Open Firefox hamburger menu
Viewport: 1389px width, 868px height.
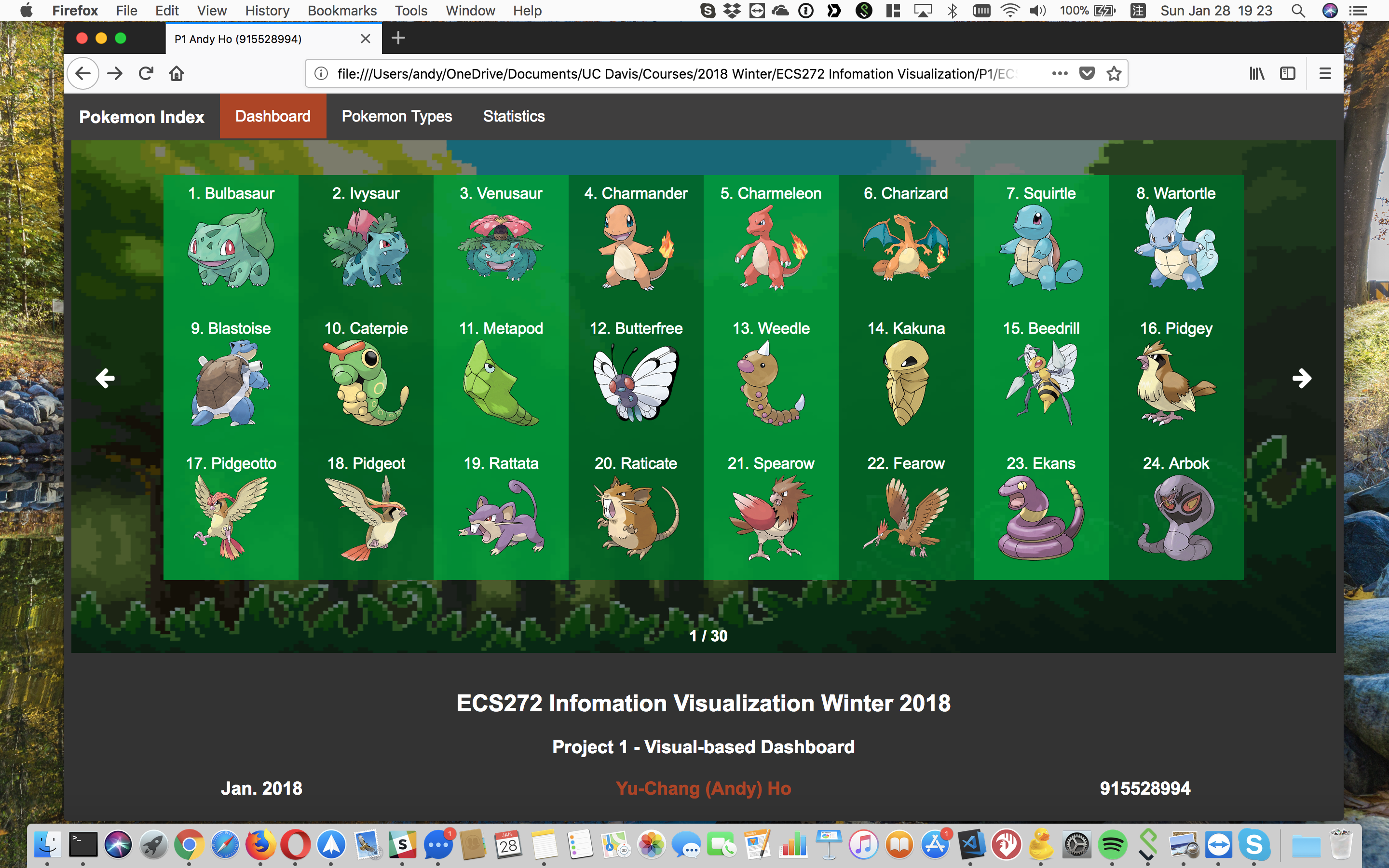[x=1325, y=73]
